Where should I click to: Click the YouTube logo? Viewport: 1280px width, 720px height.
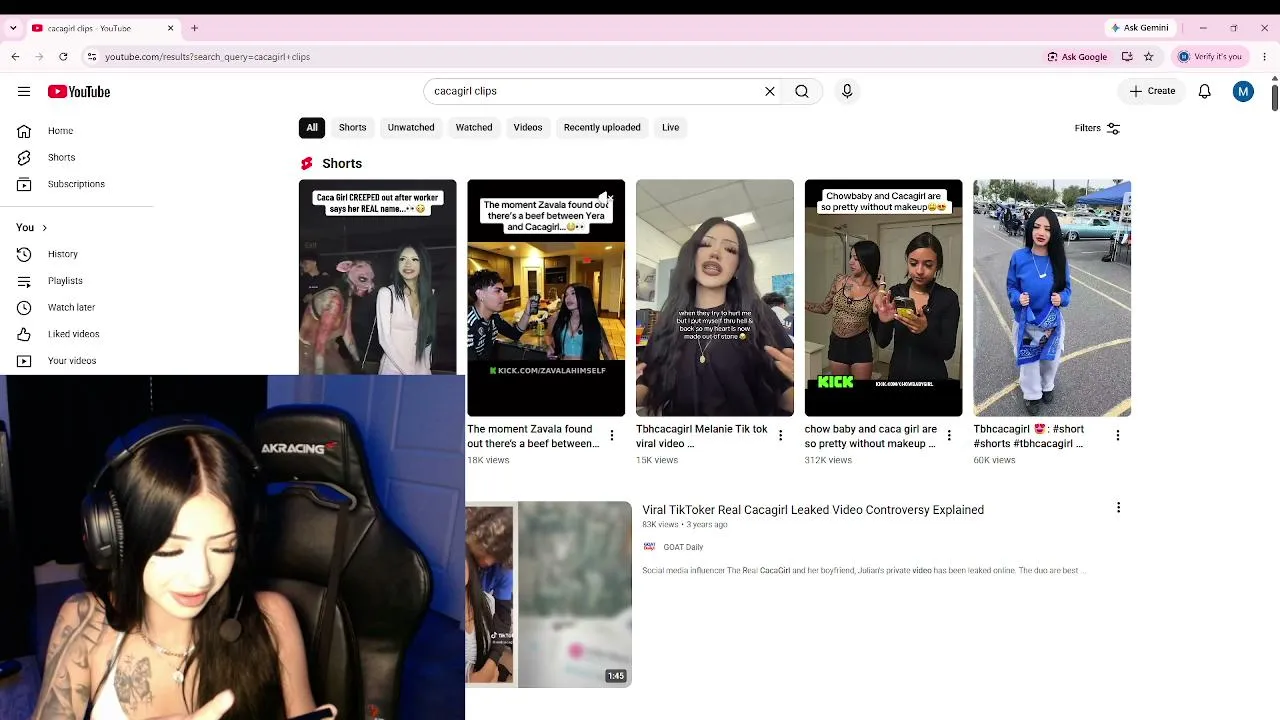[79, 91]
